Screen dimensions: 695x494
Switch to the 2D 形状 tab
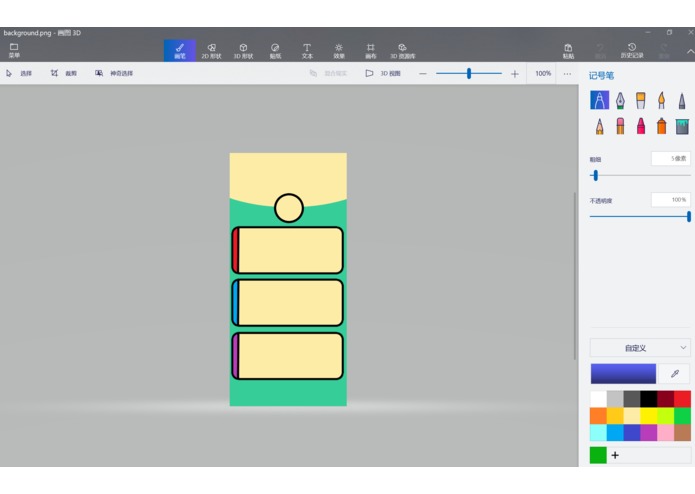coord(211,51)
